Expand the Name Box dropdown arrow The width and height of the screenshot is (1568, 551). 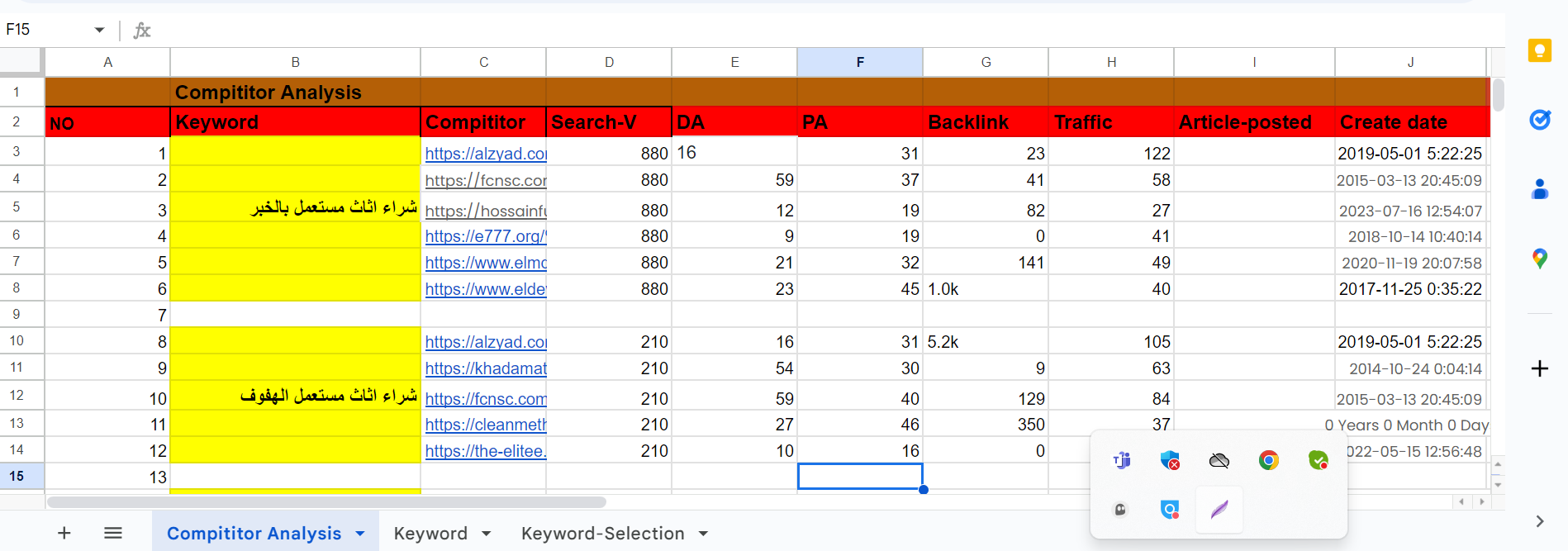coord(99,30)
